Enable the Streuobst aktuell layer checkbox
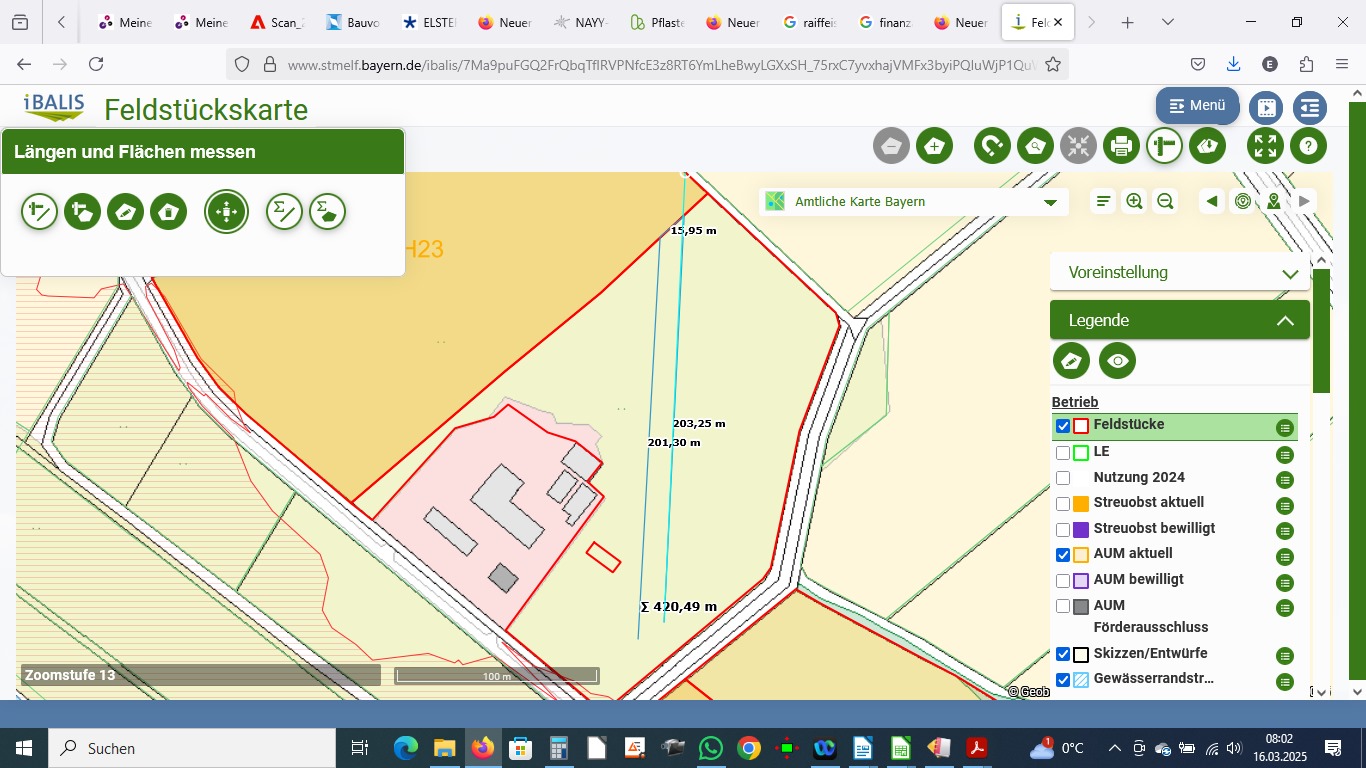Image resolution: width=1366 pixels, height=768 pixels. [x=1063, y=504]
